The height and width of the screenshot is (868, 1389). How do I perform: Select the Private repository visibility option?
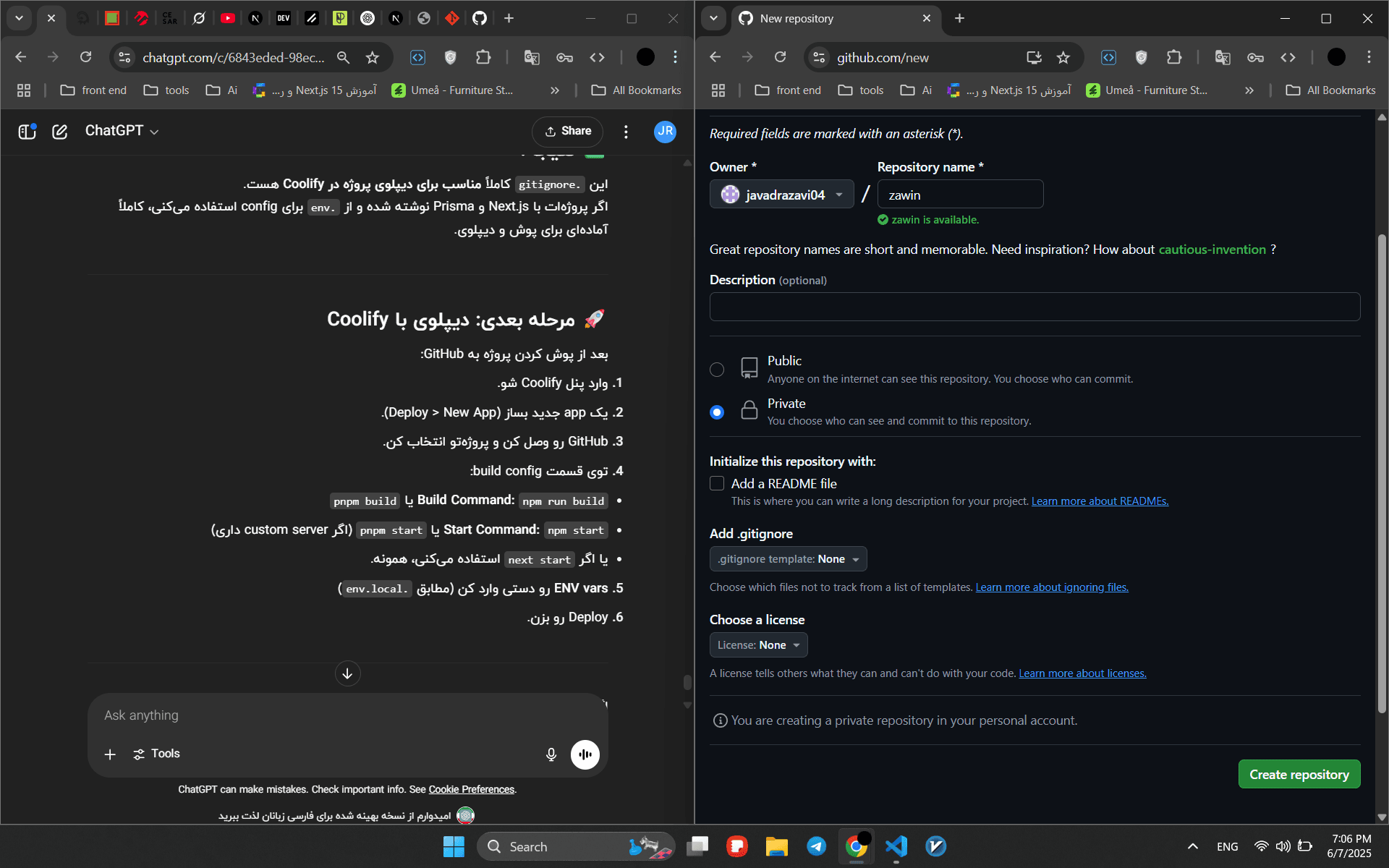[x=717, y=412]
